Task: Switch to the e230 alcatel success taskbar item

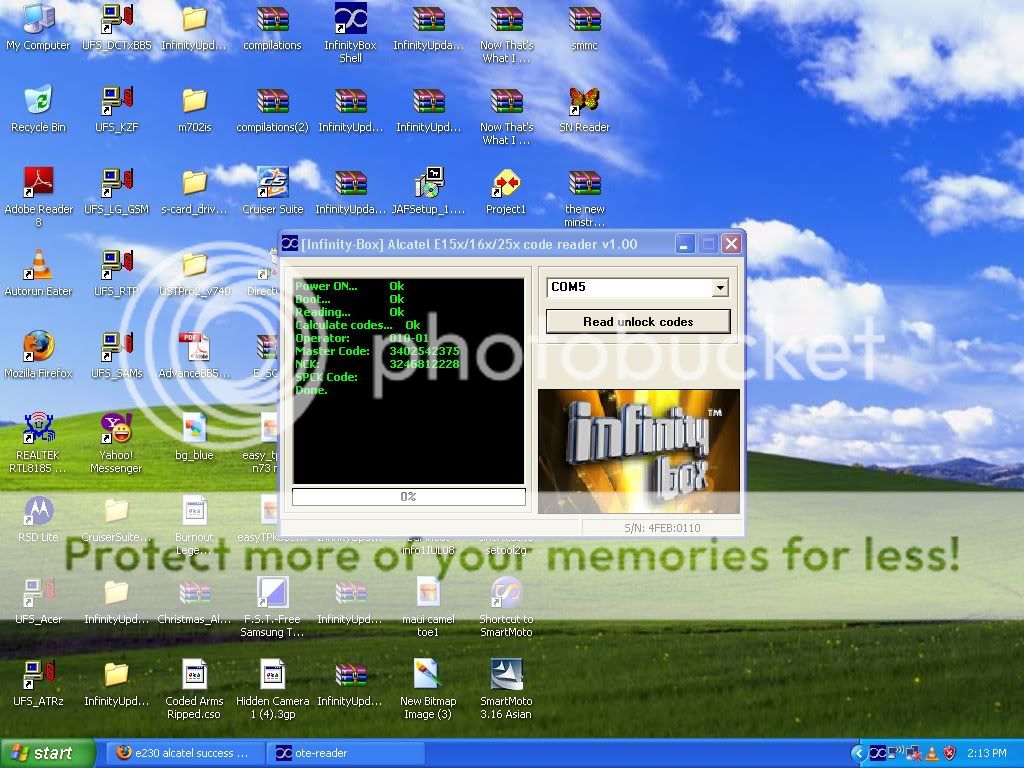Action: coord(182,753)
